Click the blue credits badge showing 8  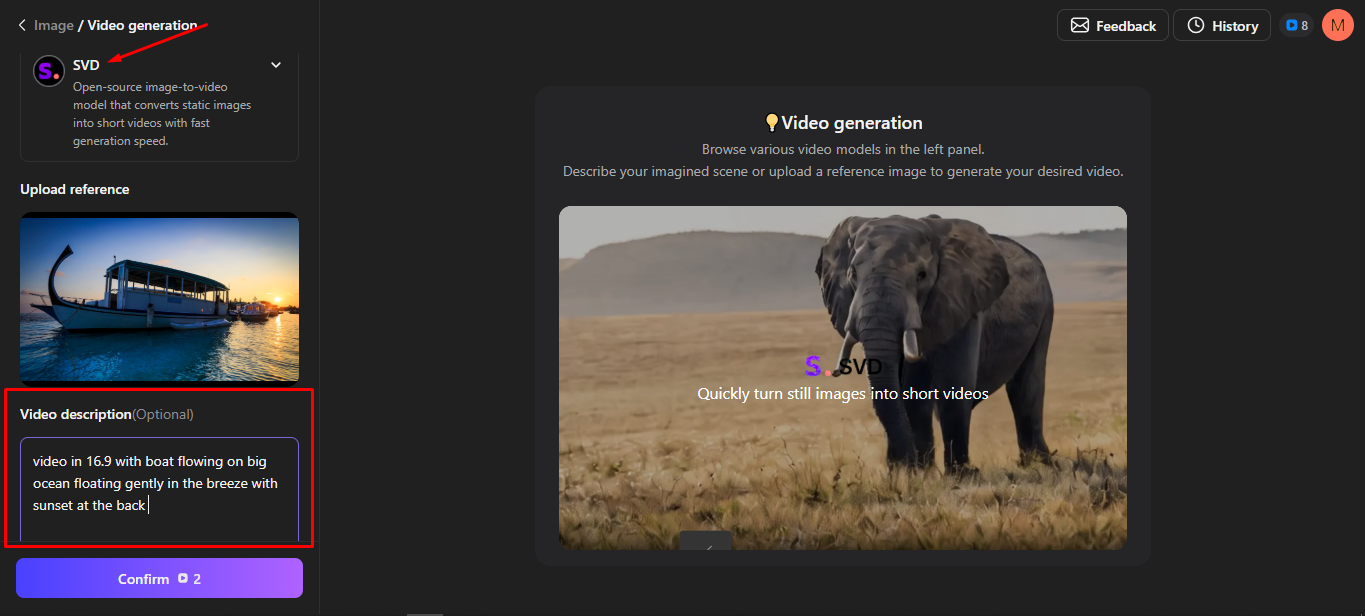1296,24
